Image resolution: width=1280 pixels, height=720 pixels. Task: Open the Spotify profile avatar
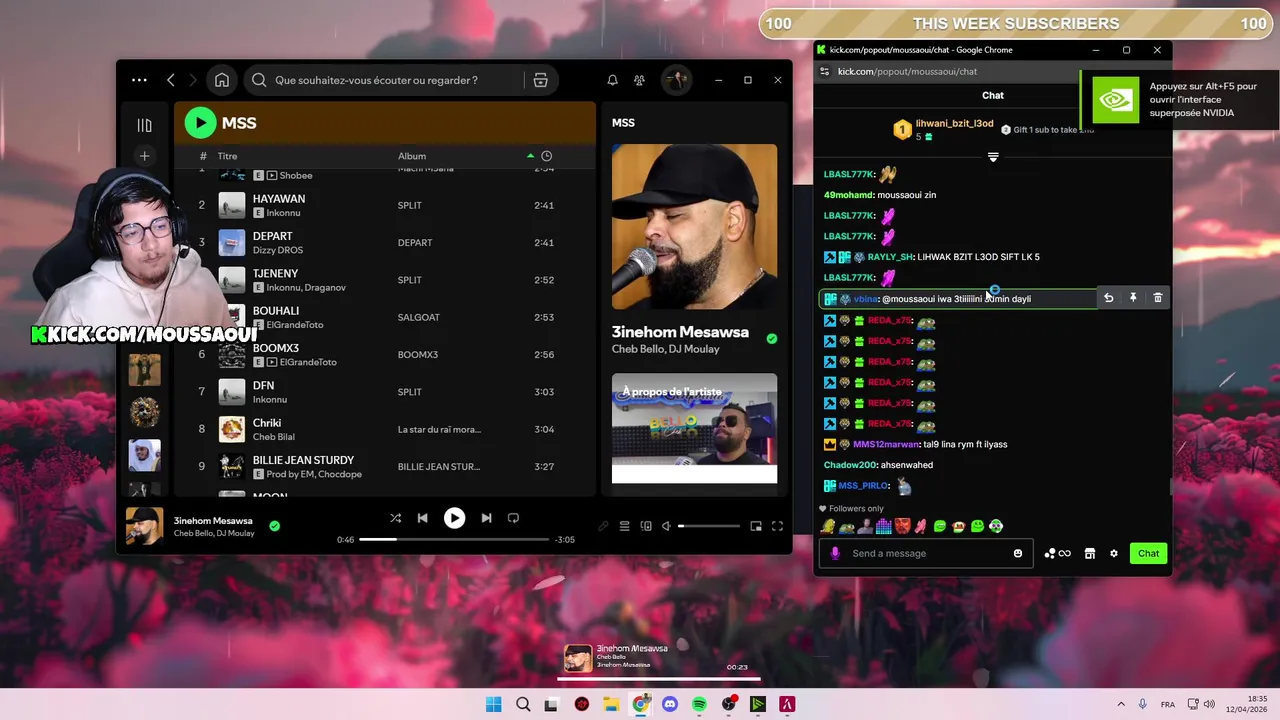click(x=676, y=80)
